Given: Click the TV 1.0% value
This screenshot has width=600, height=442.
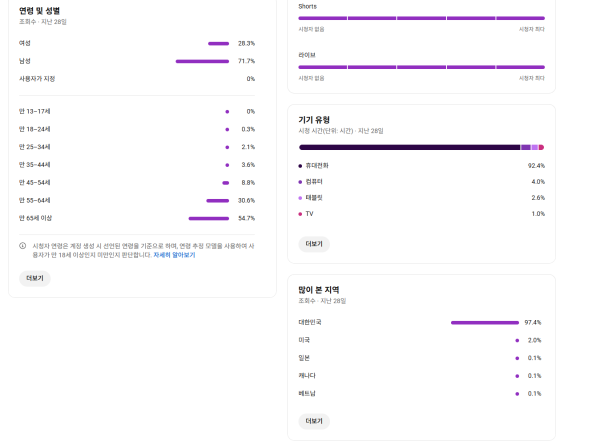Looking at the screenshot, I should pyautogui.click(x=538, y=214).
